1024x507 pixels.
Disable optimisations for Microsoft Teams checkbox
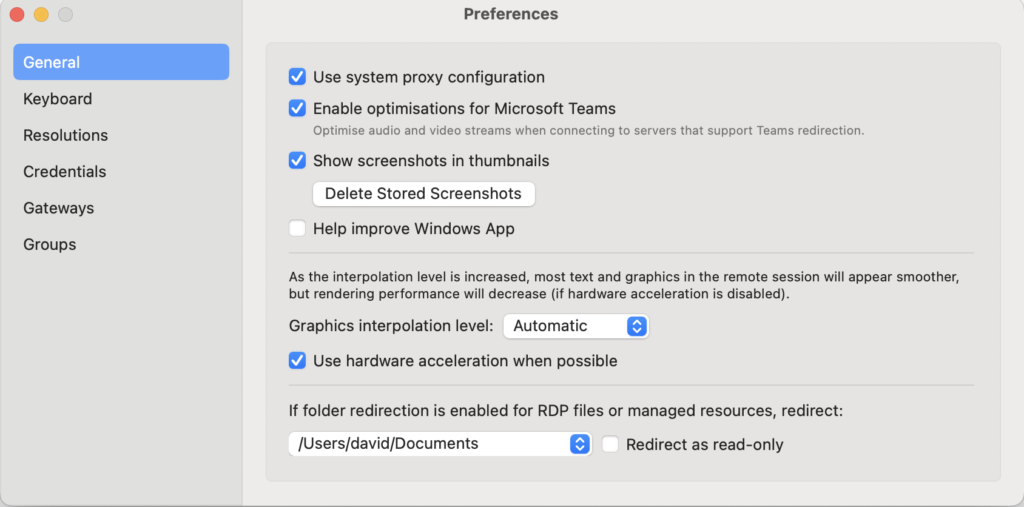click(x=297, y=108)
